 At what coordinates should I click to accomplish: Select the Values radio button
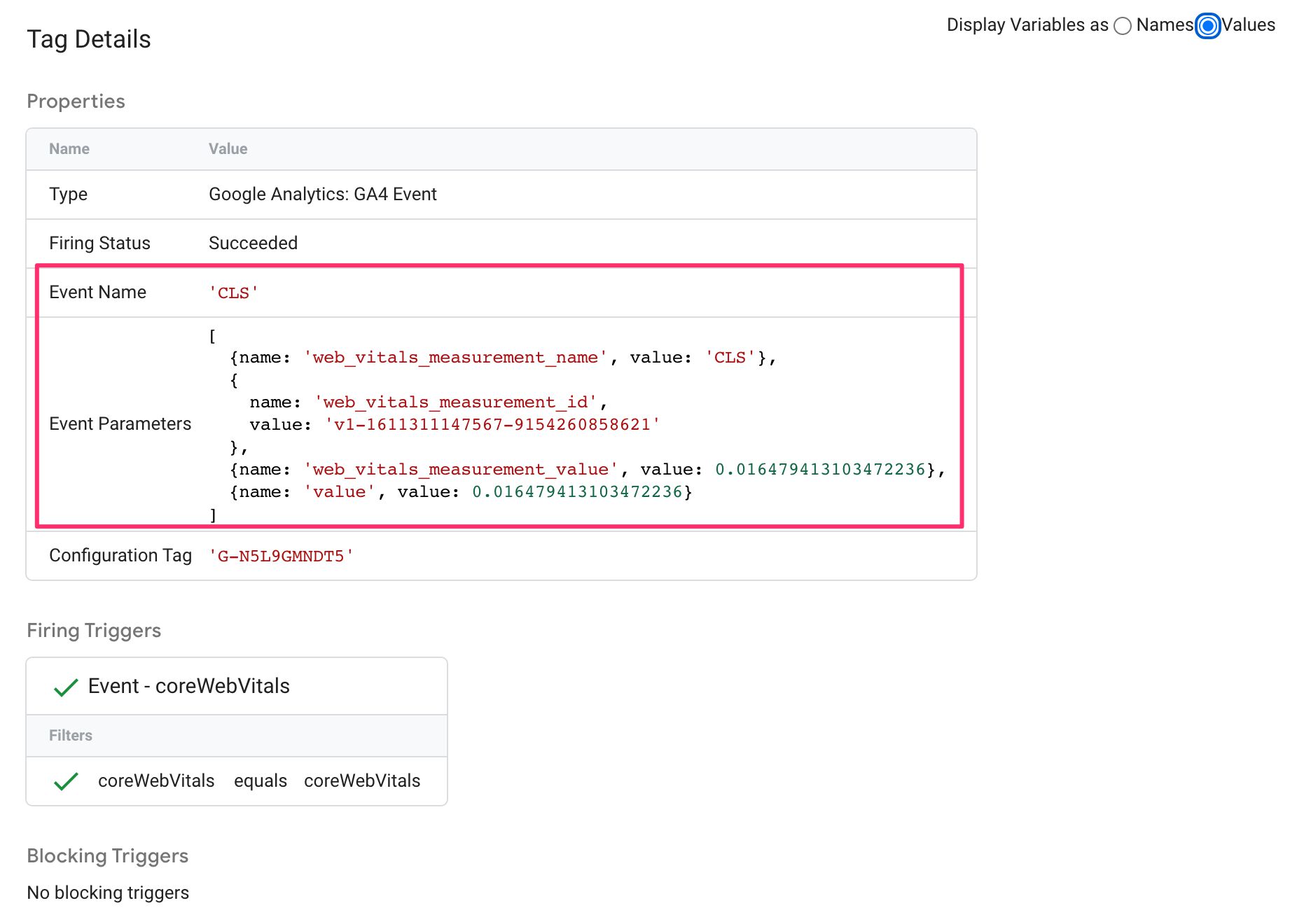coord(1208,26)
